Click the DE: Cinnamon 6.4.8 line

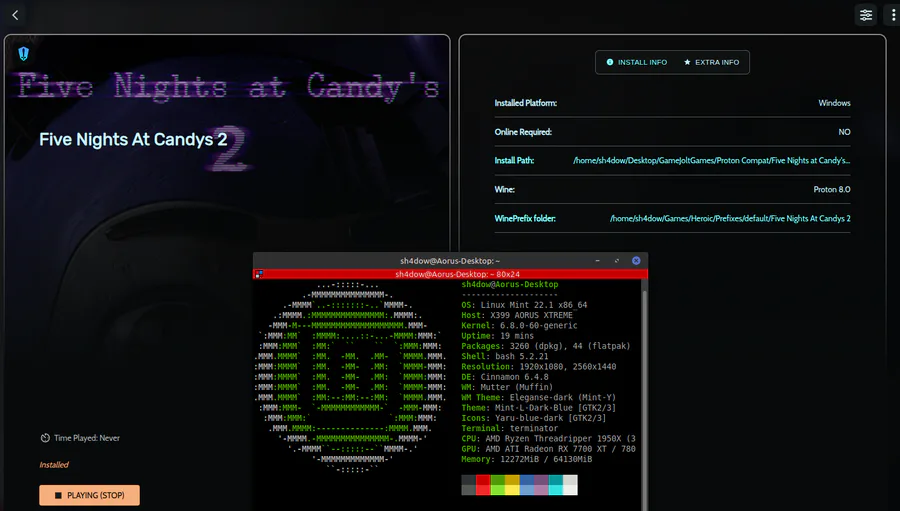coord(505,377)
